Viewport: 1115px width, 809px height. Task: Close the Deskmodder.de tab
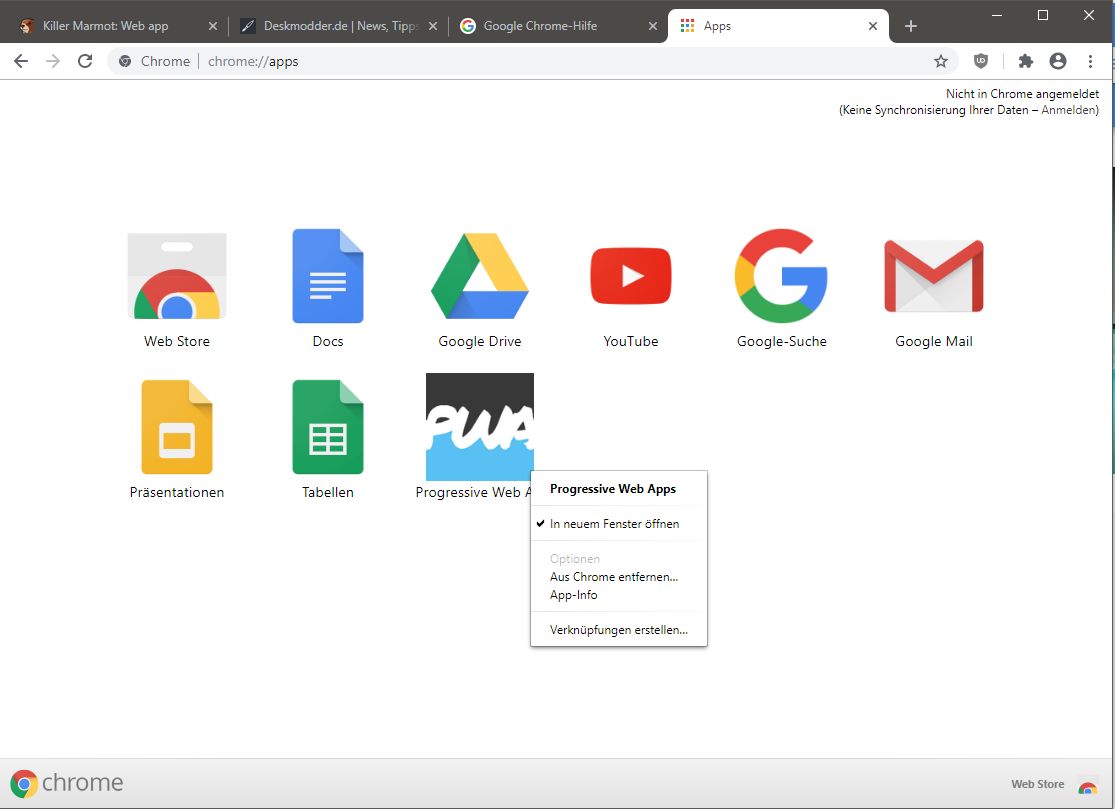(x=433, y=26)
